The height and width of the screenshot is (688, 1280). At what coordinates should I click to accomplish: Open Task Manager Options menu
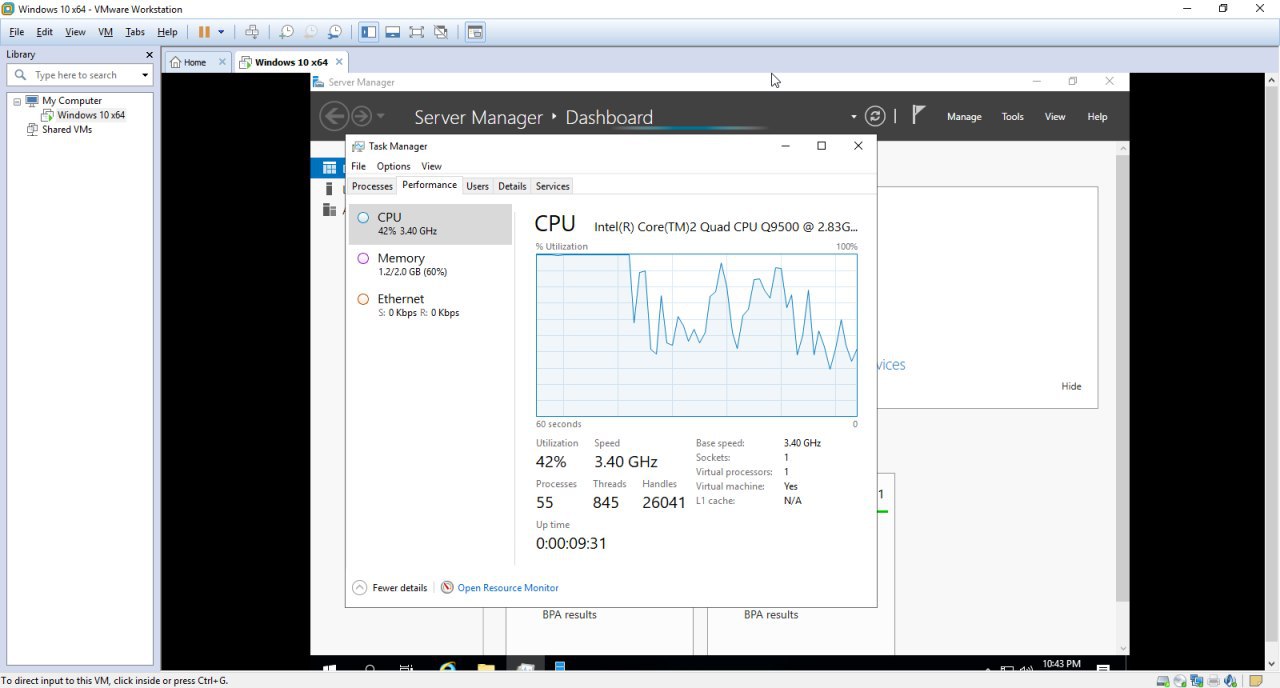393,166
